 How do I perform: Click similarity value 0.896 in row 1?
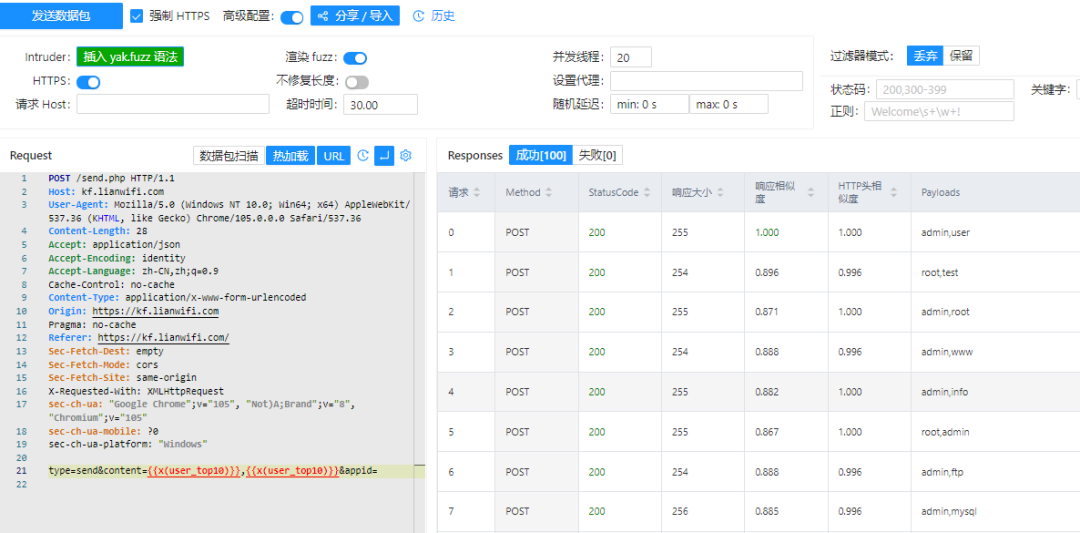click(767, 272)
